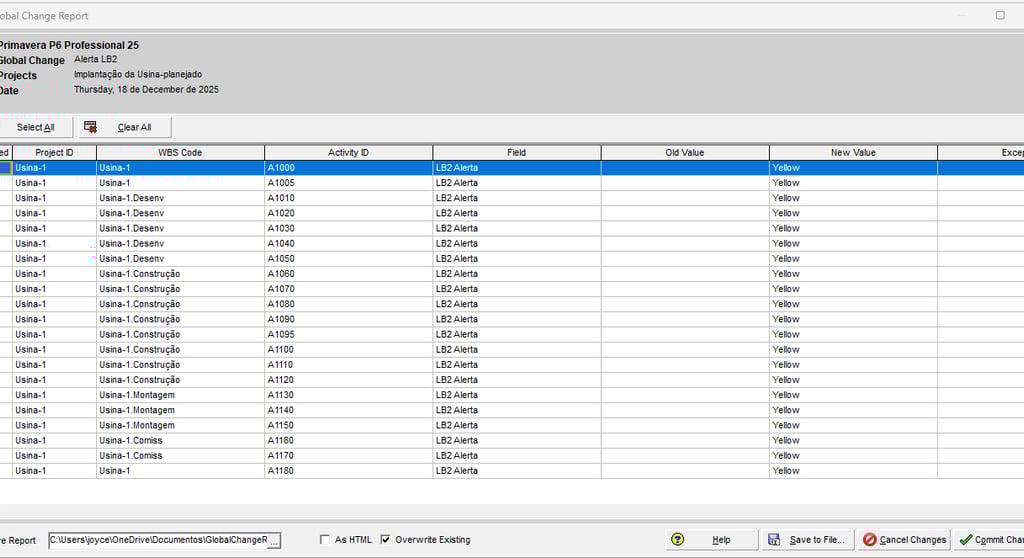Click the Select All button

[36, 127]
